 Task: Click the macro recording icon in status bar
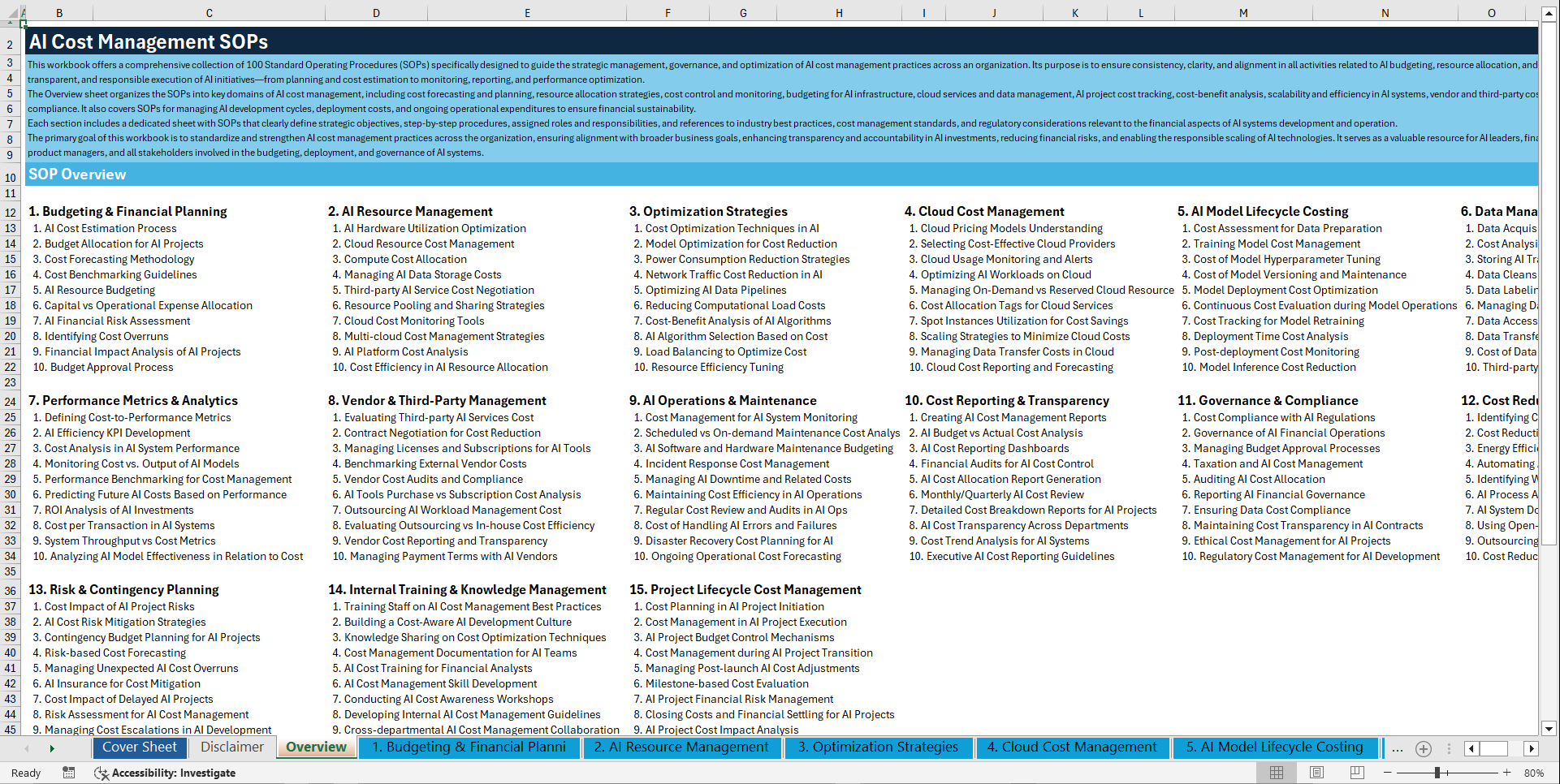click(x=69, y=773)
